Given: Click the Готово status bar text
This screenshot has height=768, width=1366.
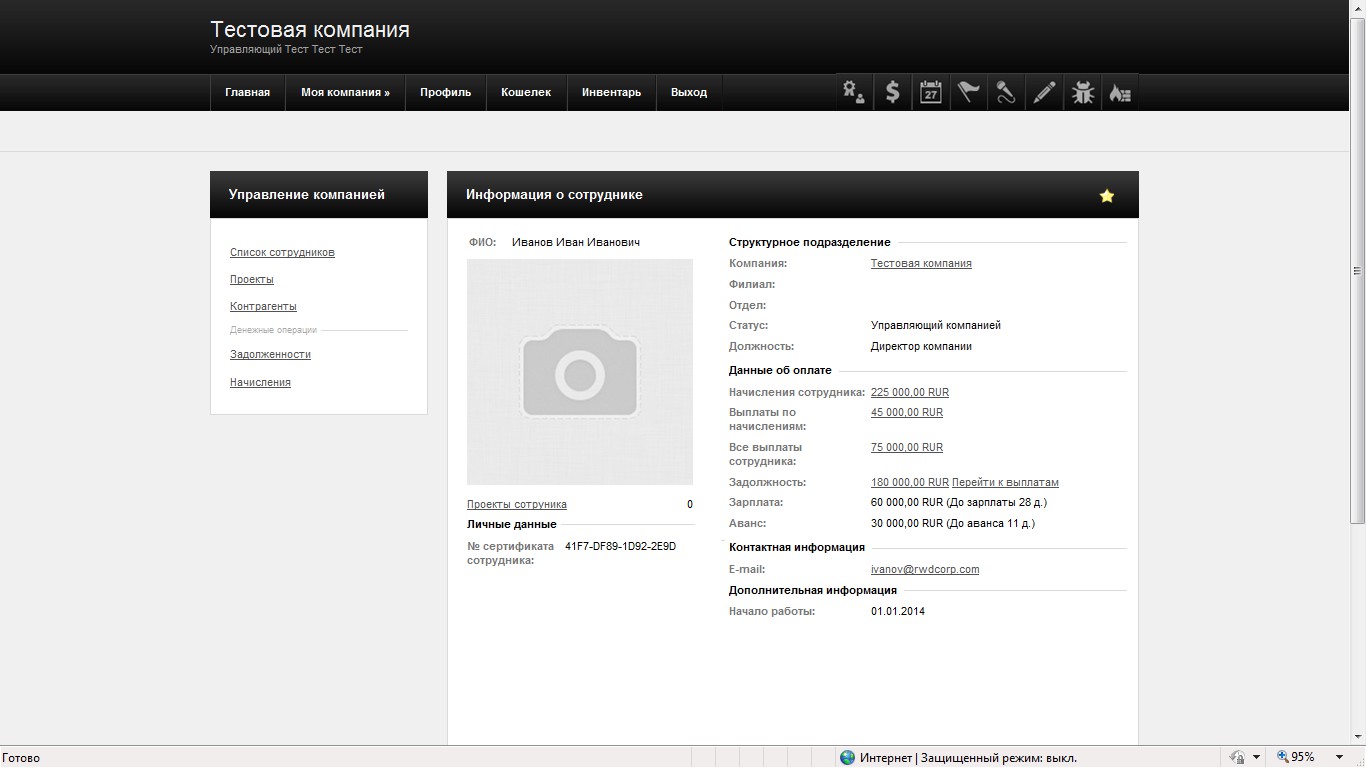Looking at the screenshot, I should point(21,758).
